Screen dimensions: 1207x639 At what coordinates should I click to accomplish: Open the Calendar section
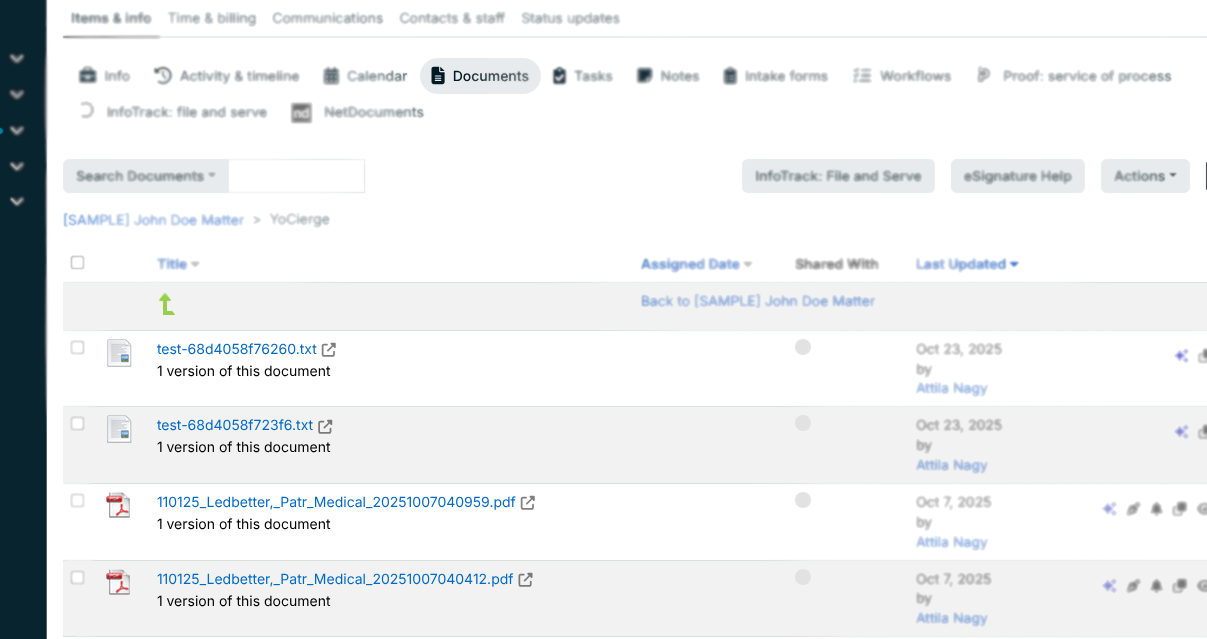(x=330, y=75)
